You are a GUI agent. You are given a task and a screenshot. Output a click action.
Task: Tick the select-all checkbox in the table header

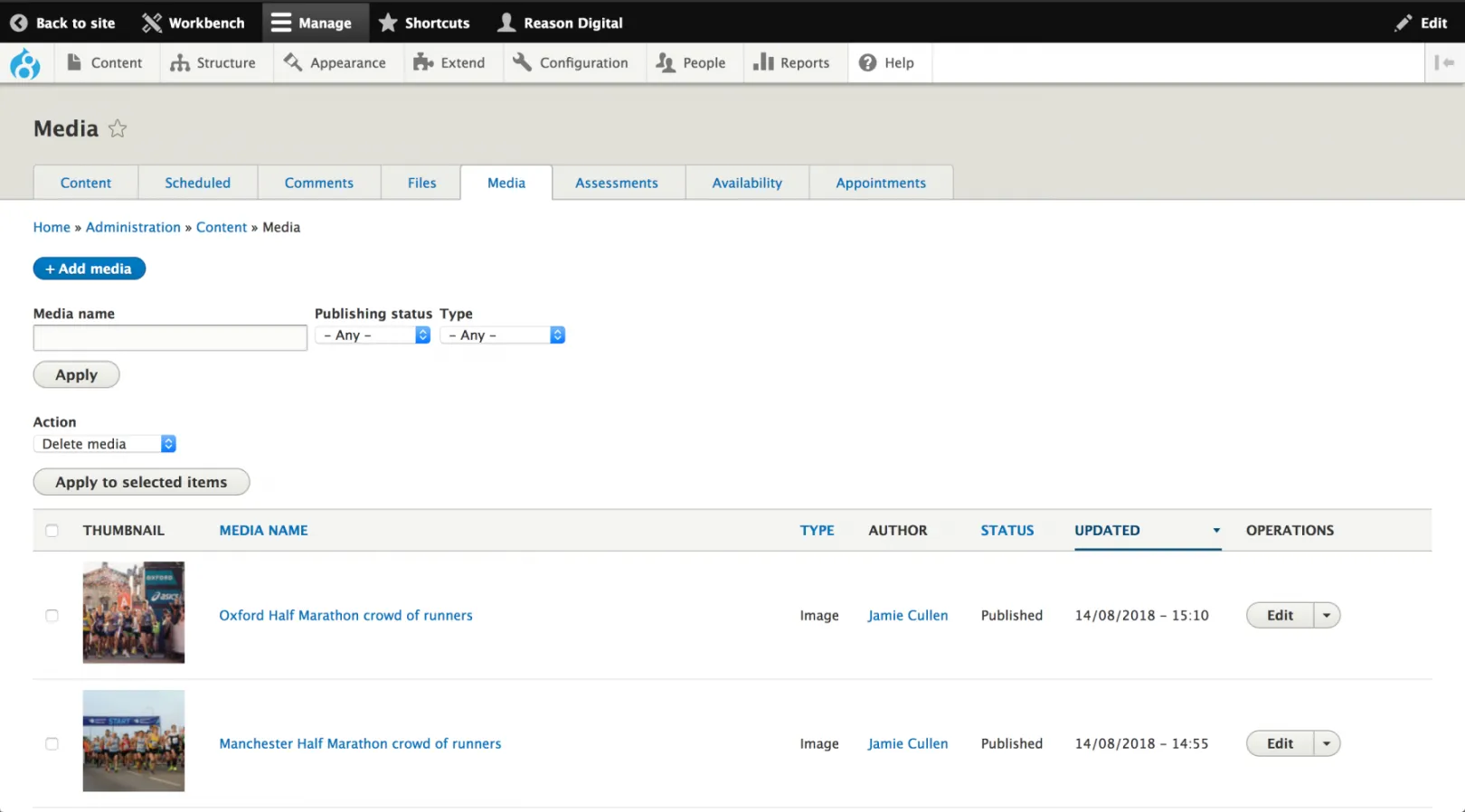point(52,531)
